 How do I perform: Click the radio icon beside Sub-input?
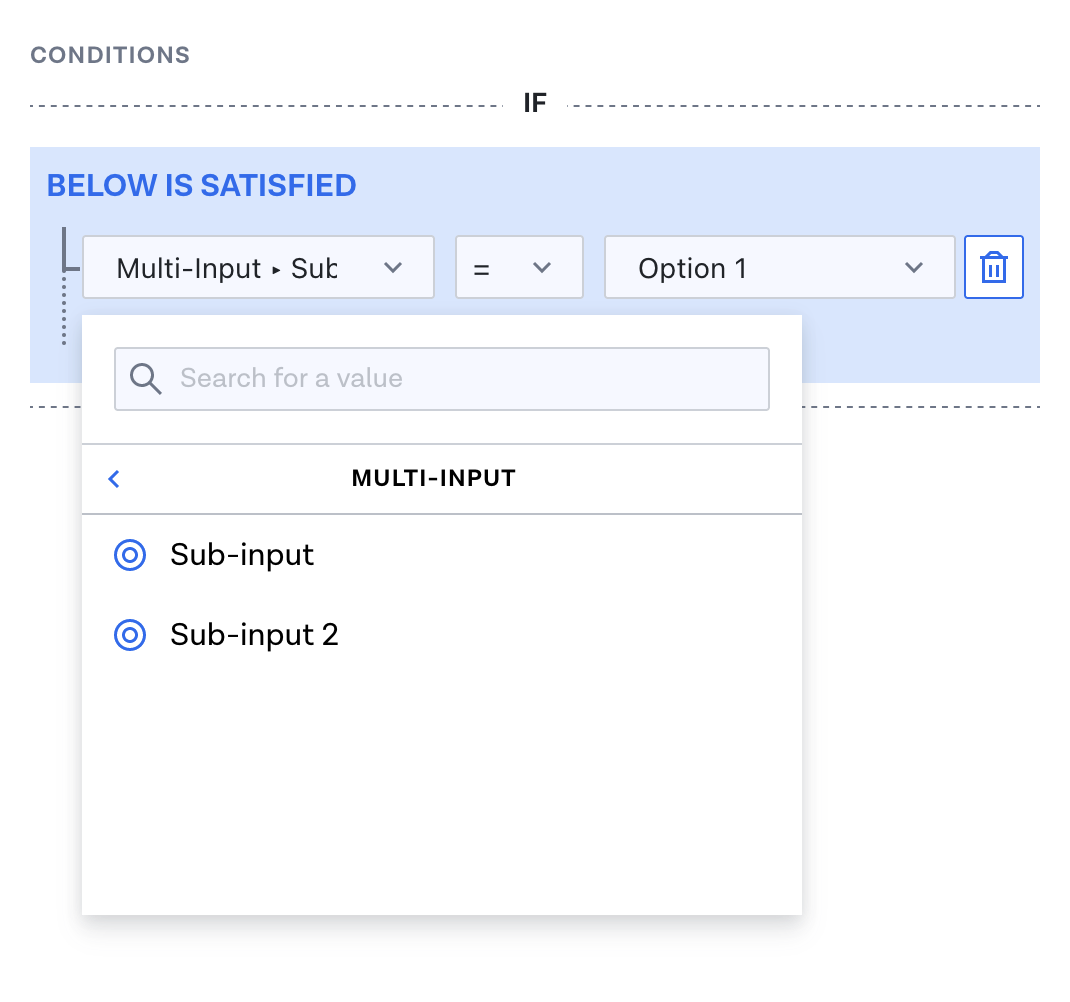pyautogui.click(x=130, y=555)
